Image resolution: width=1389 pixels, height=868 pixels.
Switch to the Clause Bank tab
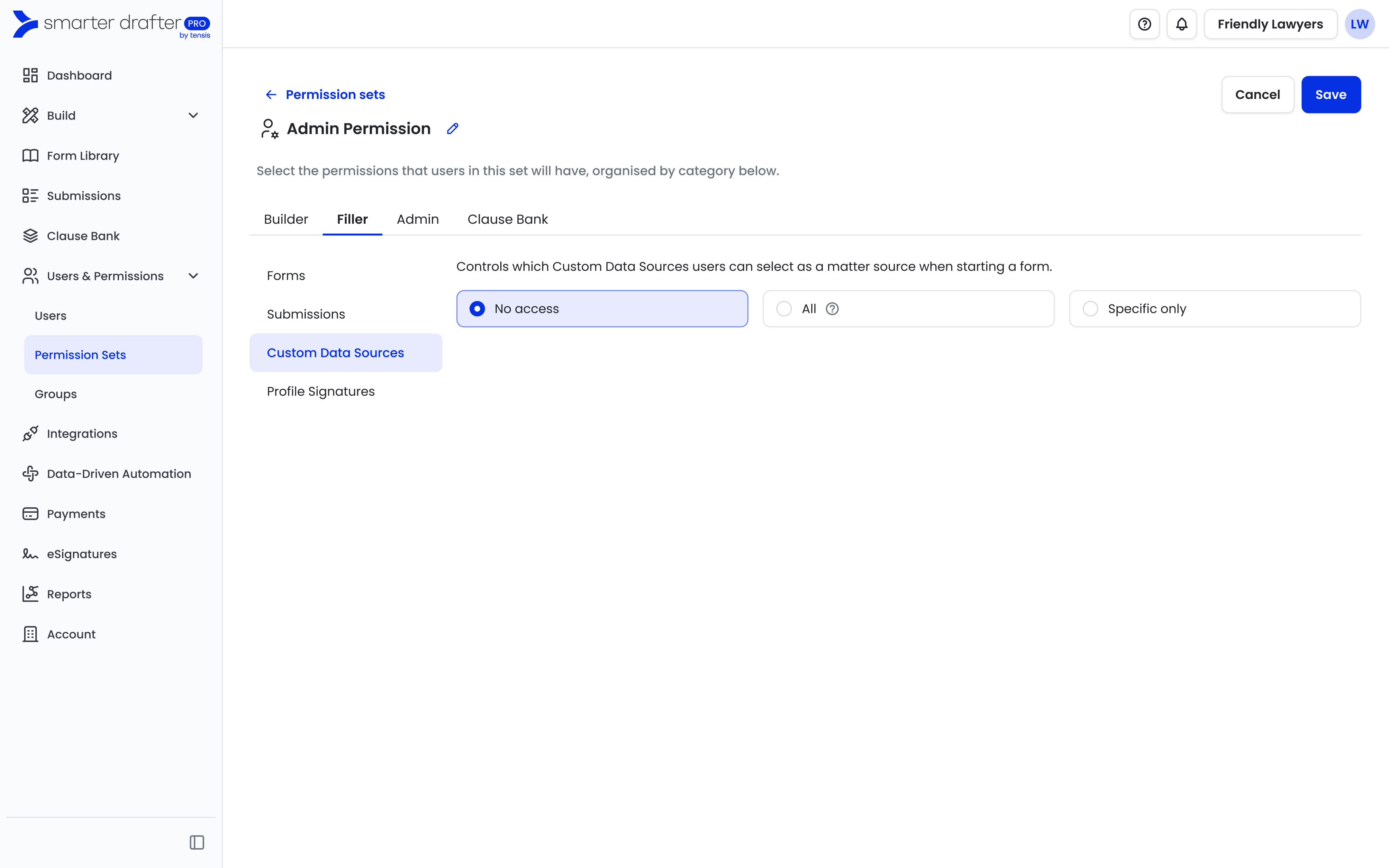(x=507, y=219)
